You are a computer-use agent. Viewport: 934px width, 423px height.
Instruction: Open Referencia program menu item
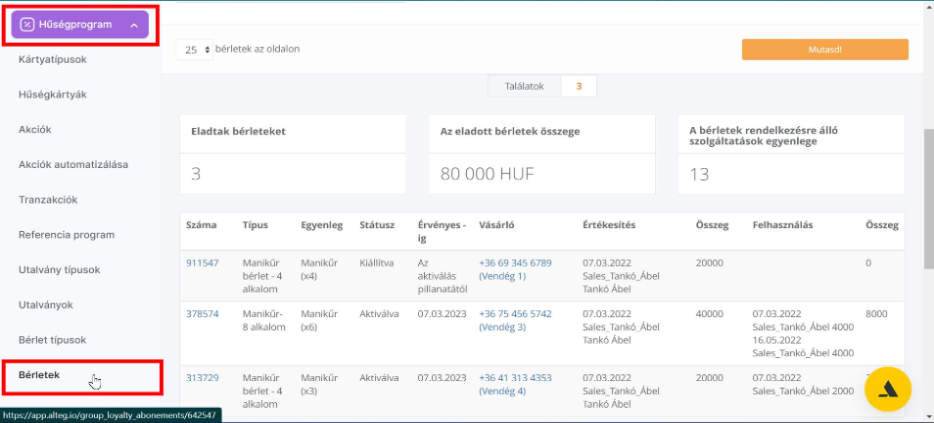(66, 235)
